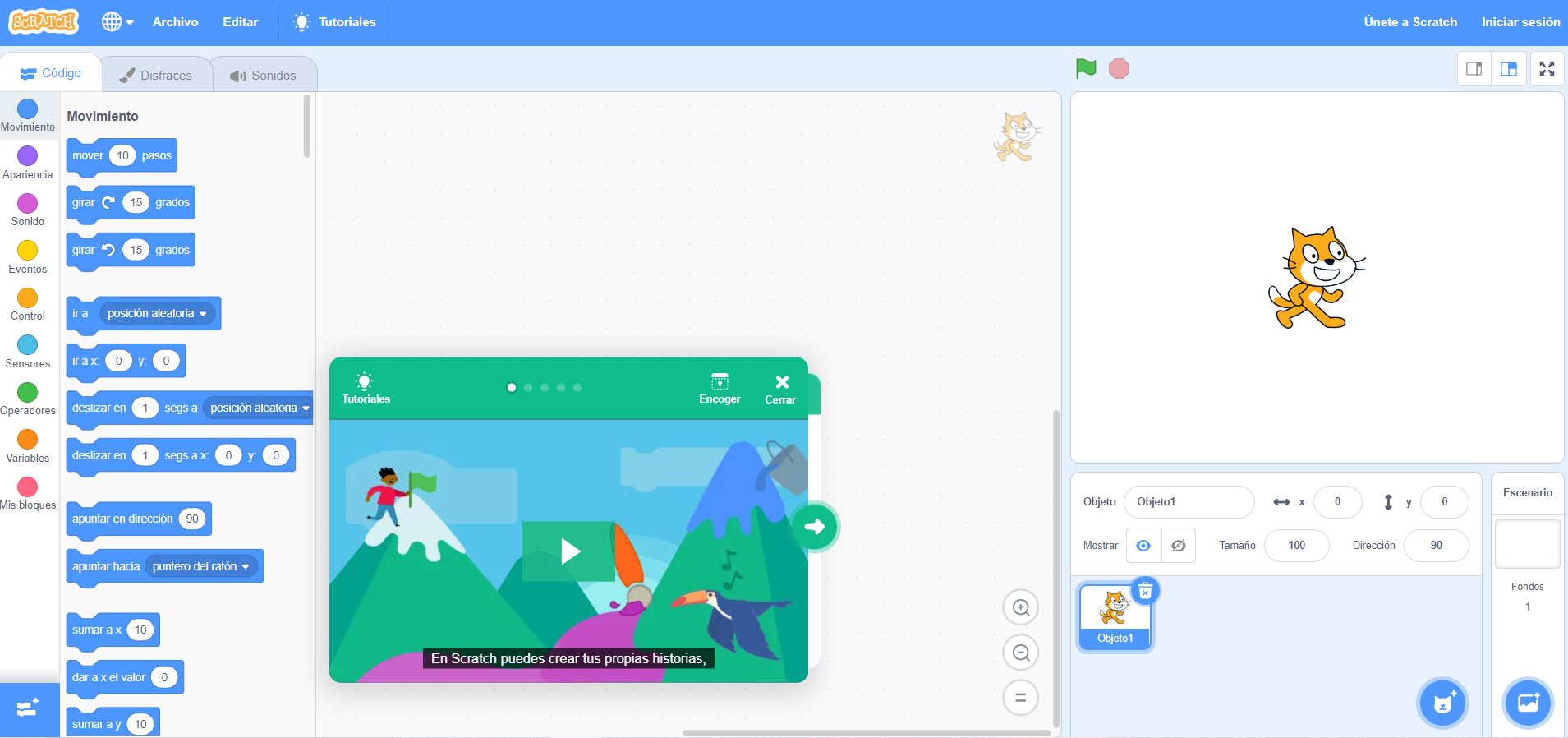Screen dimensions: 1568x738
Task: Select the Variables block category
Action: tap(28, 446)
